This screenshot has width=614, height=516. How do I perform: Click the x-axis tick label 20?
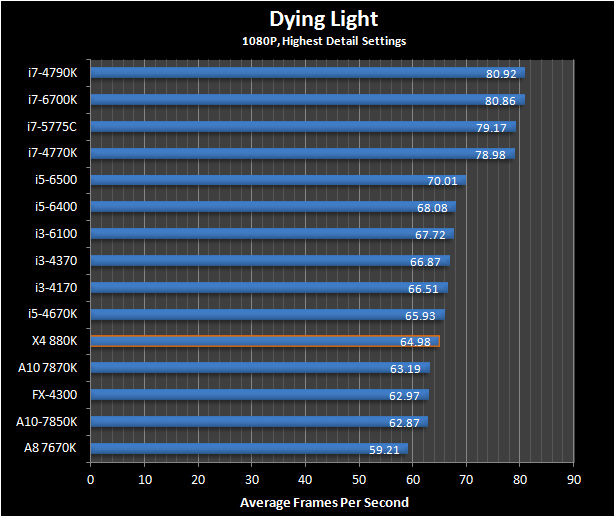point(198,480)
